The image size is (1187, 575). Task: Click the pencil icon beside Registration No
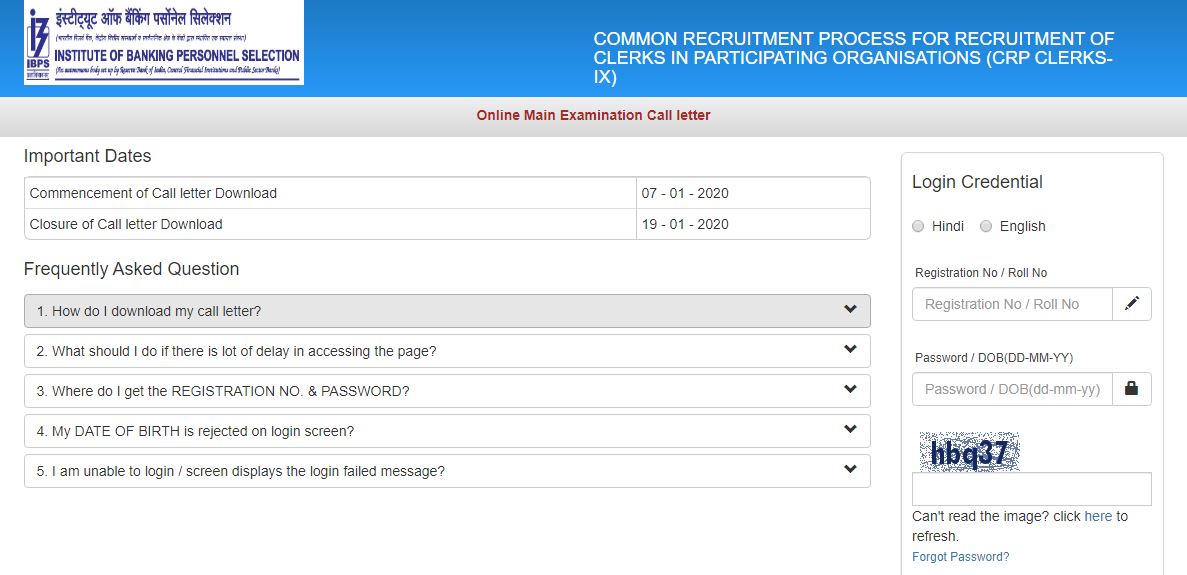(1132, 304)
